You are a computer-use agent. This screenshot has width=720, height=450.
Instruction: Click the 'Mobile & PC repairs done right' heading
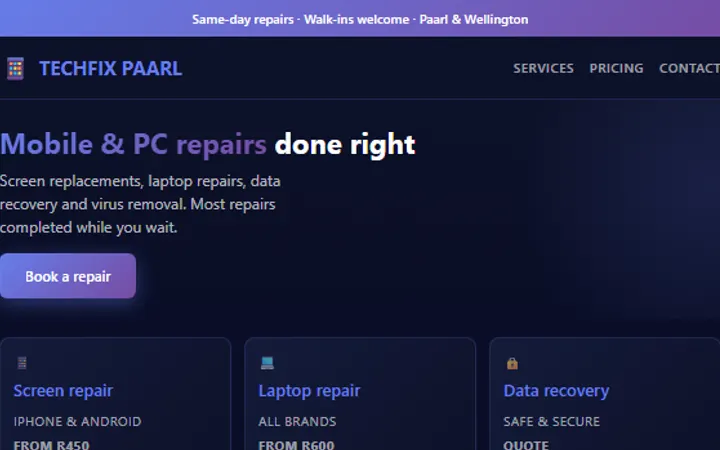(208, 144)
